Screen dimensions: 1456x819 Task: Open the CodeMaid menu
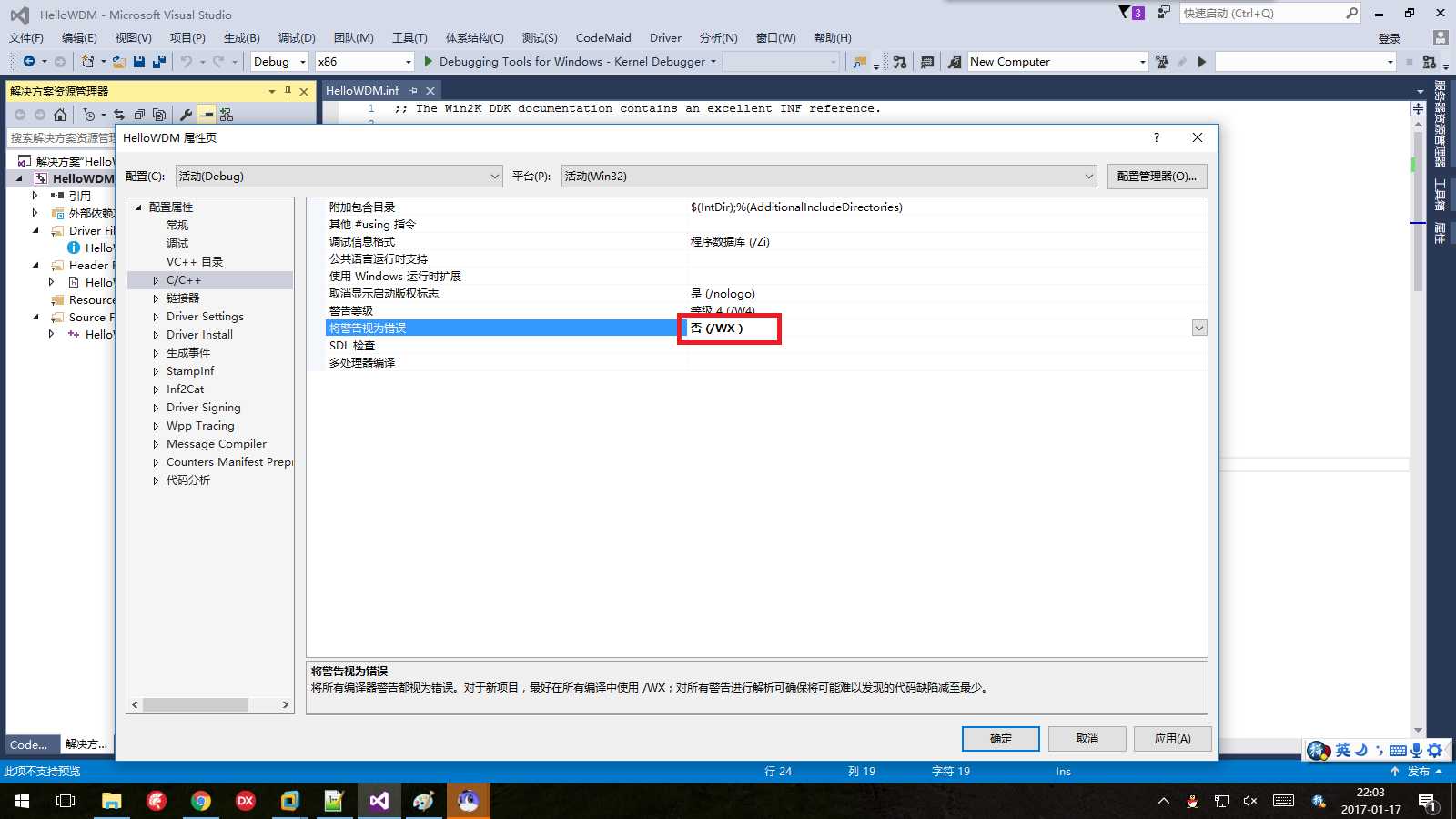click(x=603, y=37)
